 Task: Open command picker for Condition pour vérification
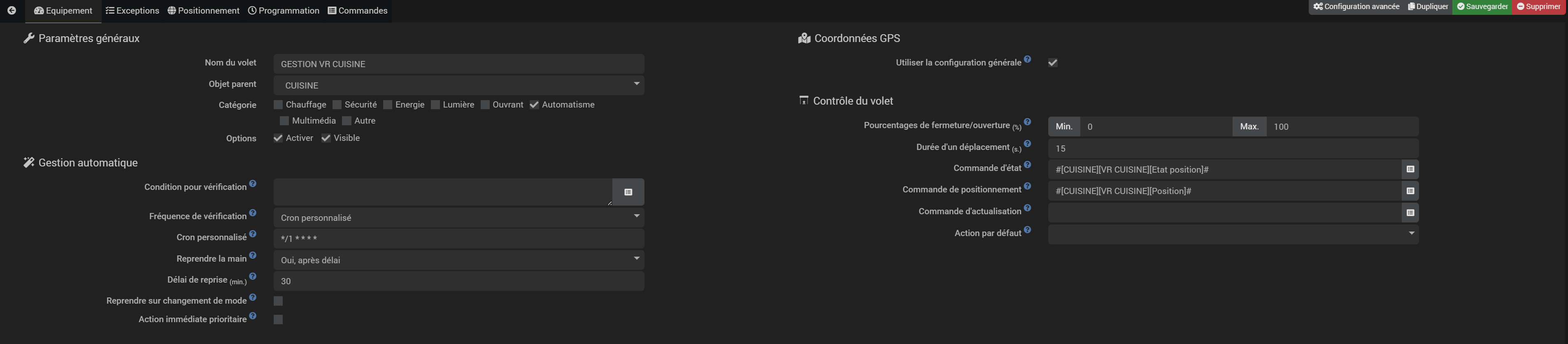click(x=628, y=192)
